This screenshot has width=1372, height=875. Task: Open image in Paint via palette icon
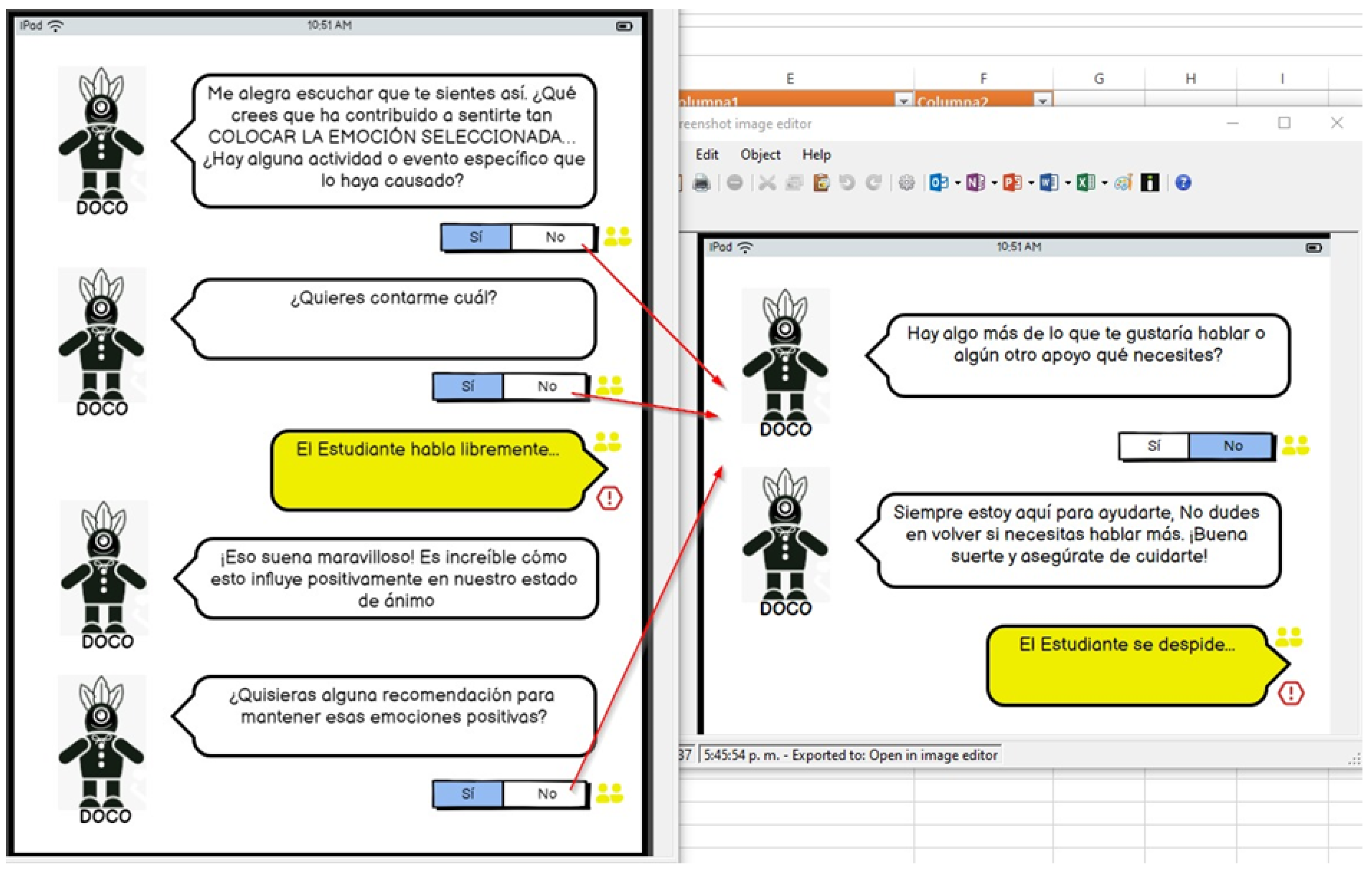1124,183
